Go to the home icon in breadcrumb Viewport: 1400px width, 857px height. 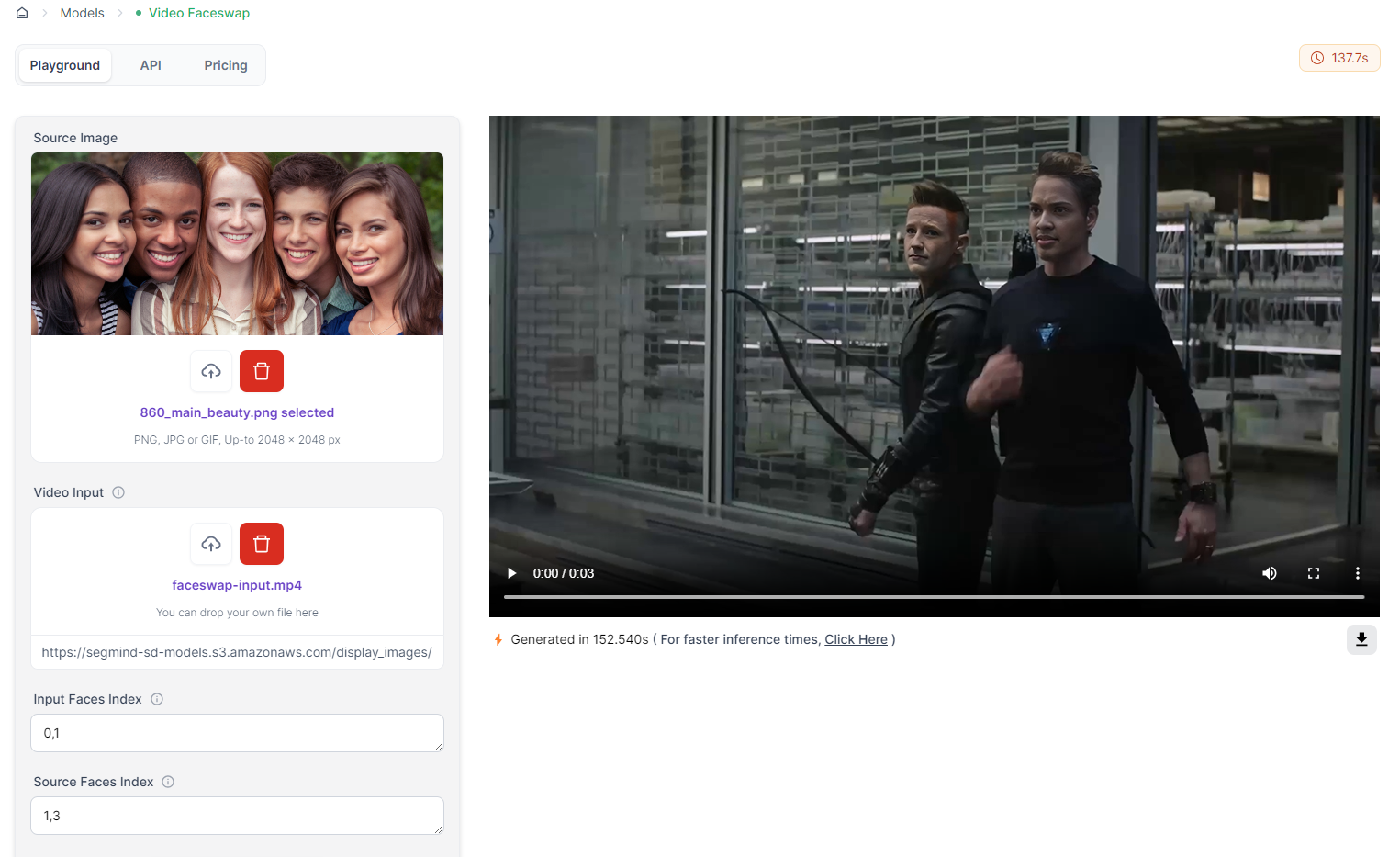coord(22,13)
